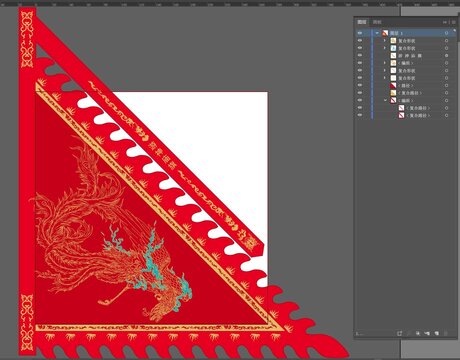Image resolution: width=460 pixels, height=360 pixels.
Task: Click the Create New Layer icon
Action: point(437,333)
